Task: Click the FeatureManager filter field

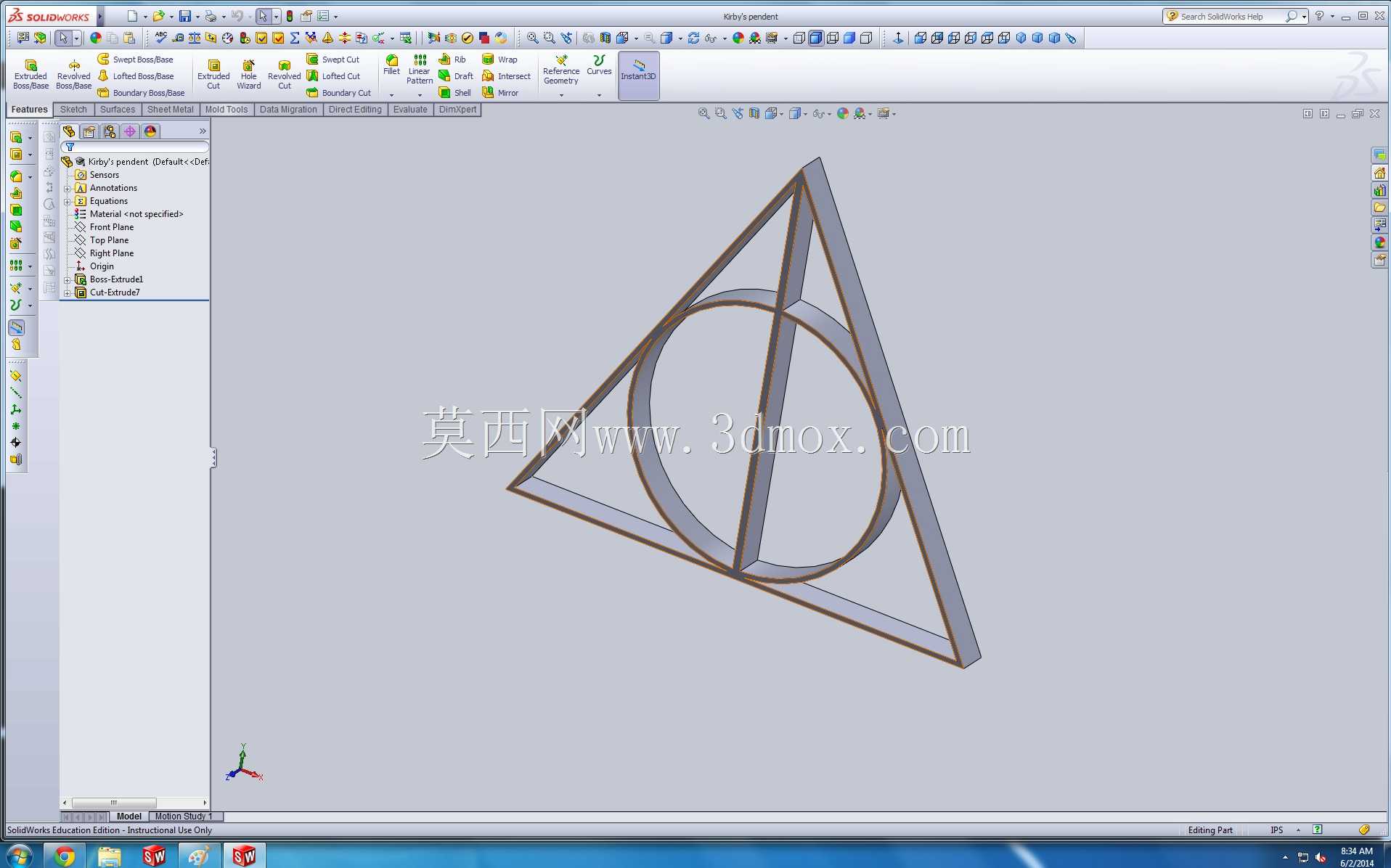Action: coord(136,147)
